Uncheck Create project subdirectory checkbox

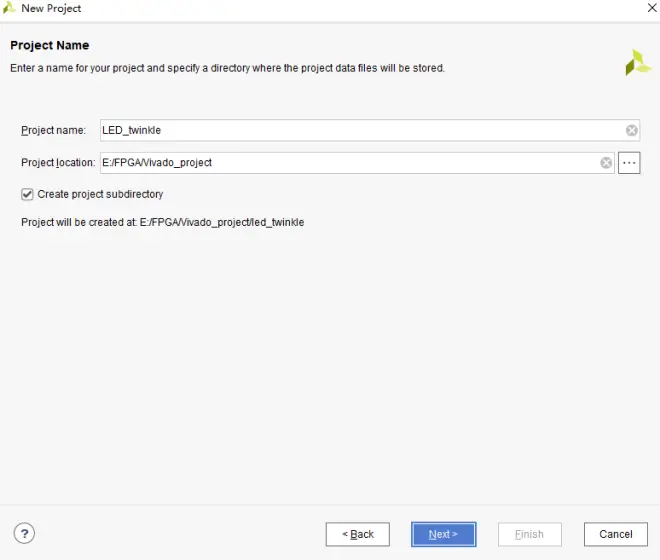point(27,195)
